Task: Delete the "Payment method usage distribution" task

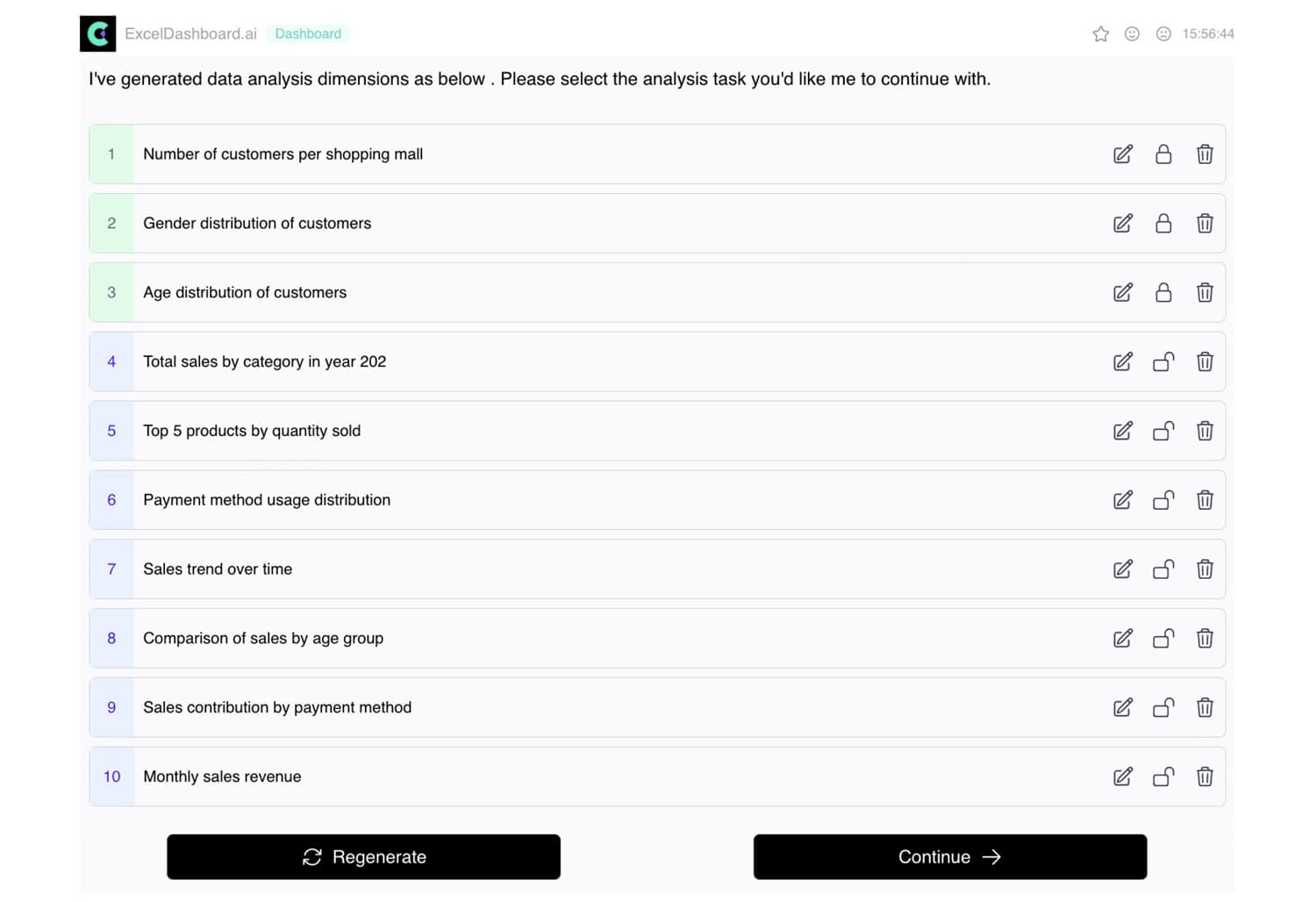Action: tap(1205, 499)
